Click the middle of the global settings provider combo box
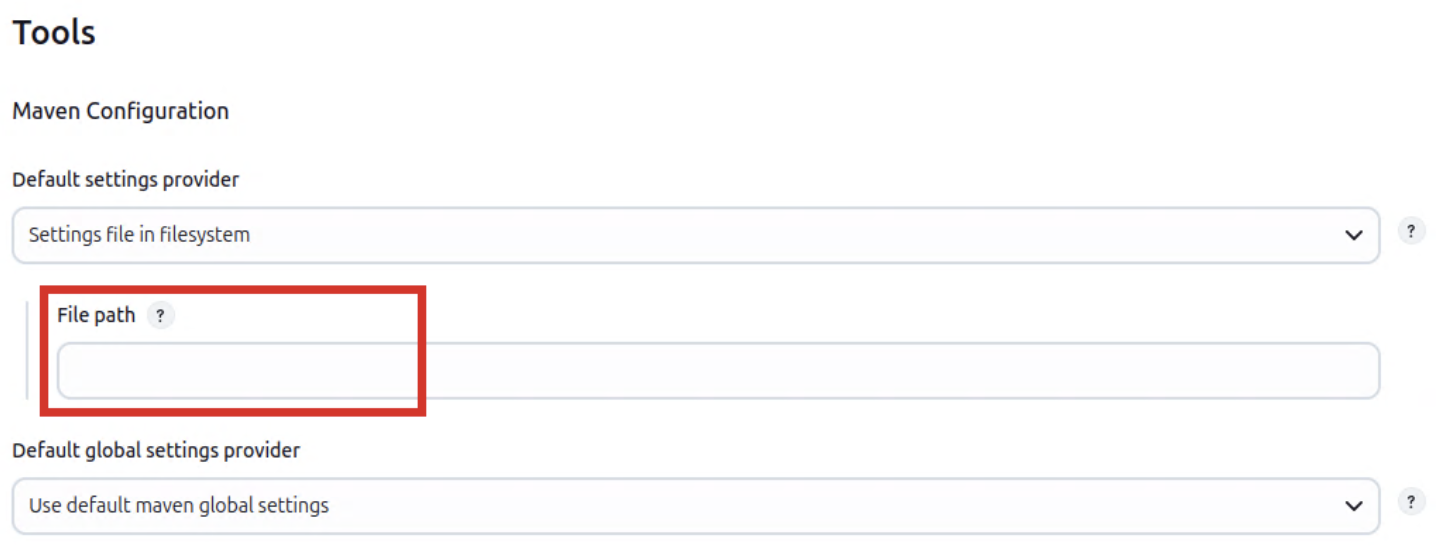 [695, 506]
